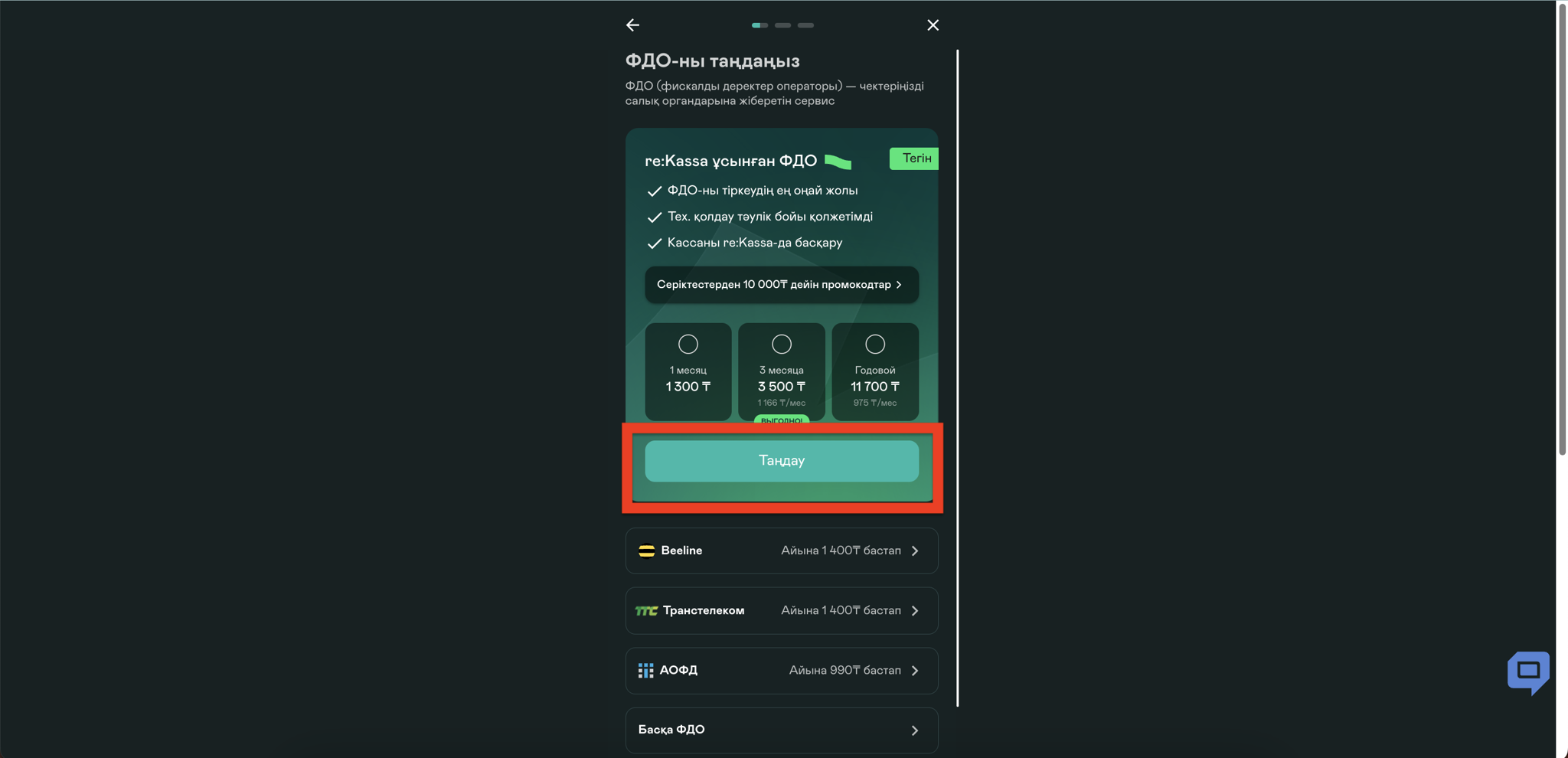Click the green flag icon by re:Kassa ФДО
The height and width of the screenshot is (758, 1568).
[838, 161]
